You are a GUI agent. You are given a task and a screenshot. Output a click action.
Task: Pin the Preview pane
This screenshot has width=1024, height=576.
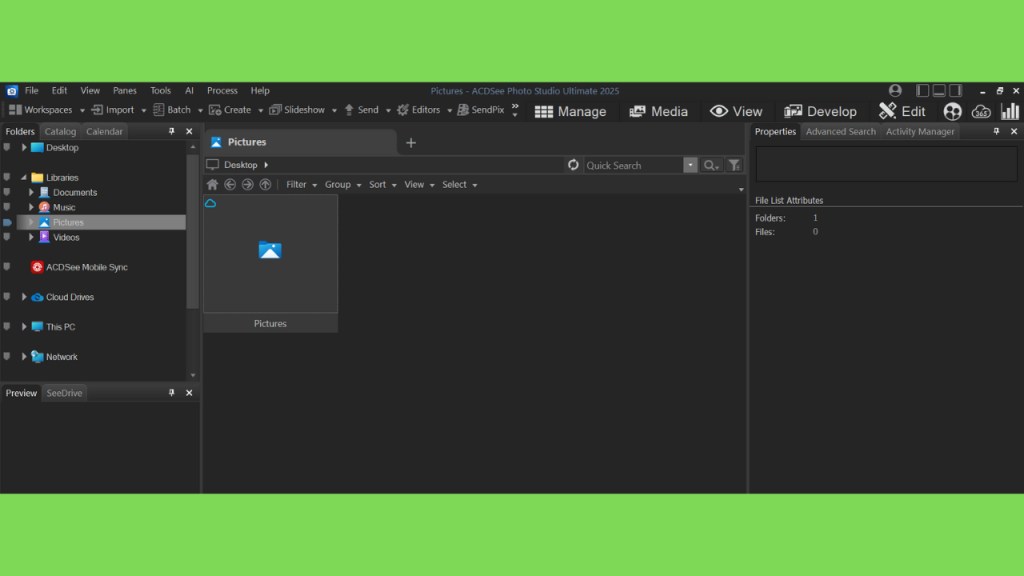coord(172,393)
